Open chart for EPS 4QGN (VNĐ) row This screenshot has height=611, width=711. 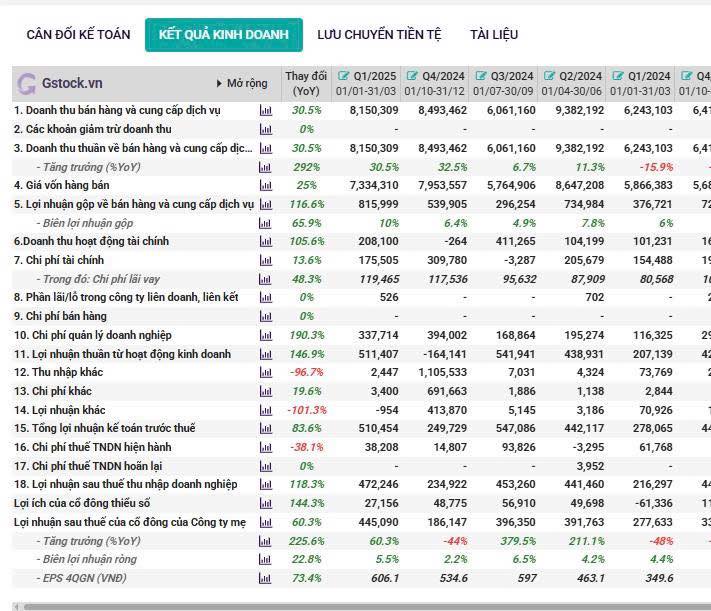pos(265,579)
